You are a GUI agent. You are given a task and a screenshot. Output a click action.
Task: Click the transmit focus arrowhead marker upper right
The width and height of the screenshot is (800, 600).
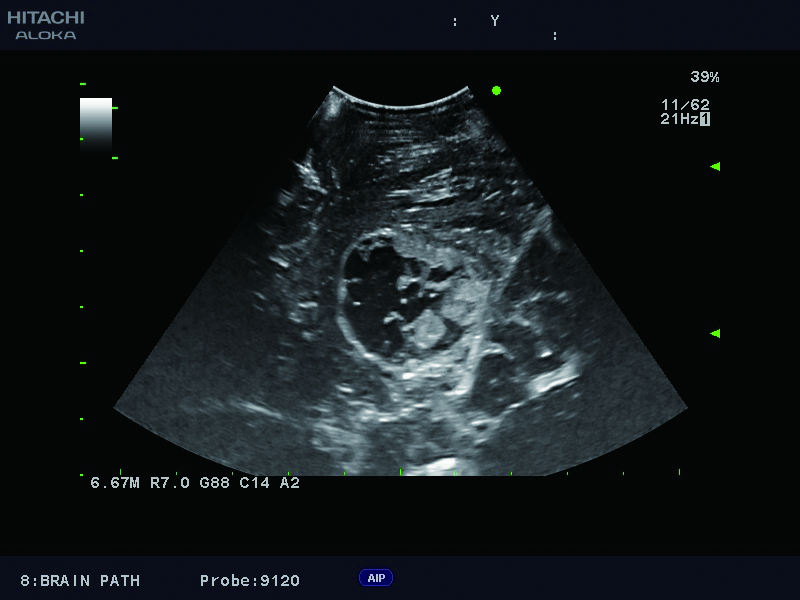[x=713, y=166]
